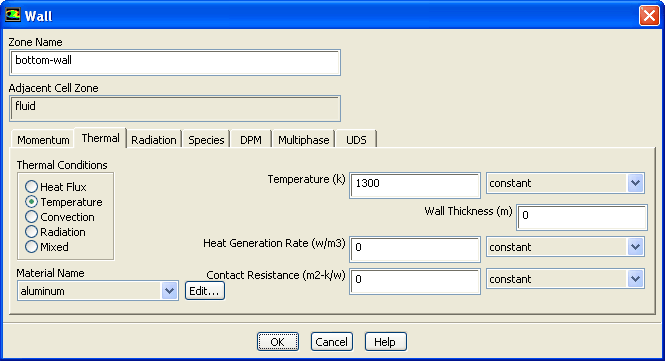Click the Cancel button
The width and height of the screenshot is (665, 361).
coord(332,342)
